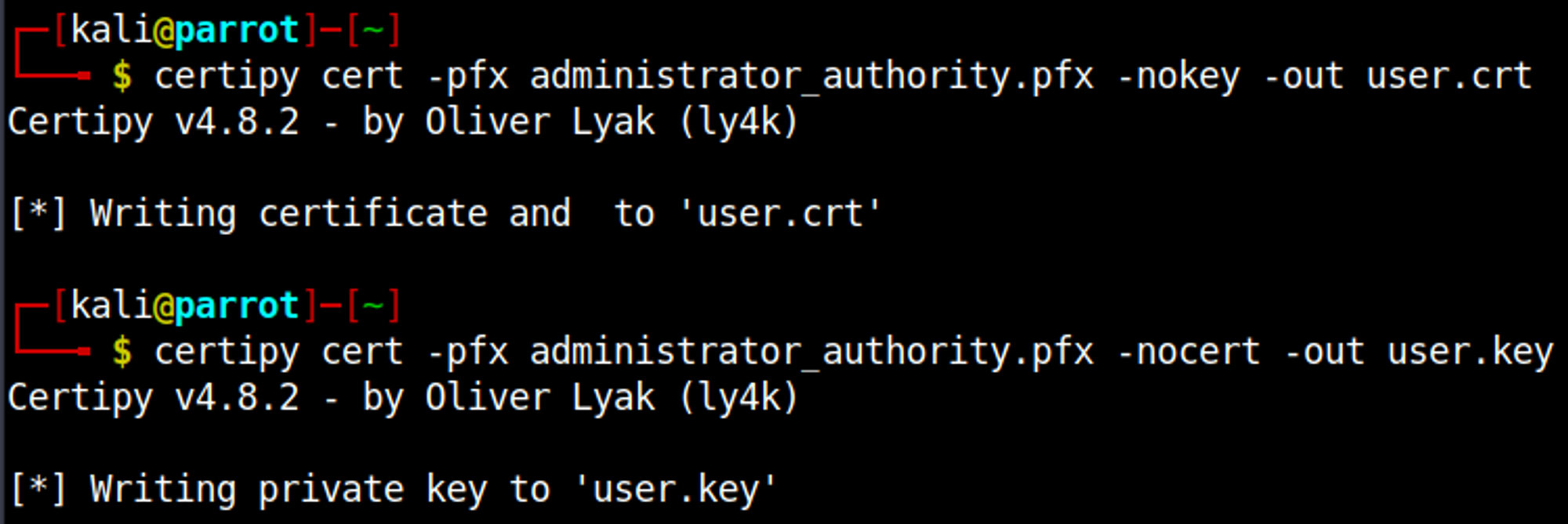Click the [*] marker before "Writing private key"
1568x524 pixels.
pos(38,490)
